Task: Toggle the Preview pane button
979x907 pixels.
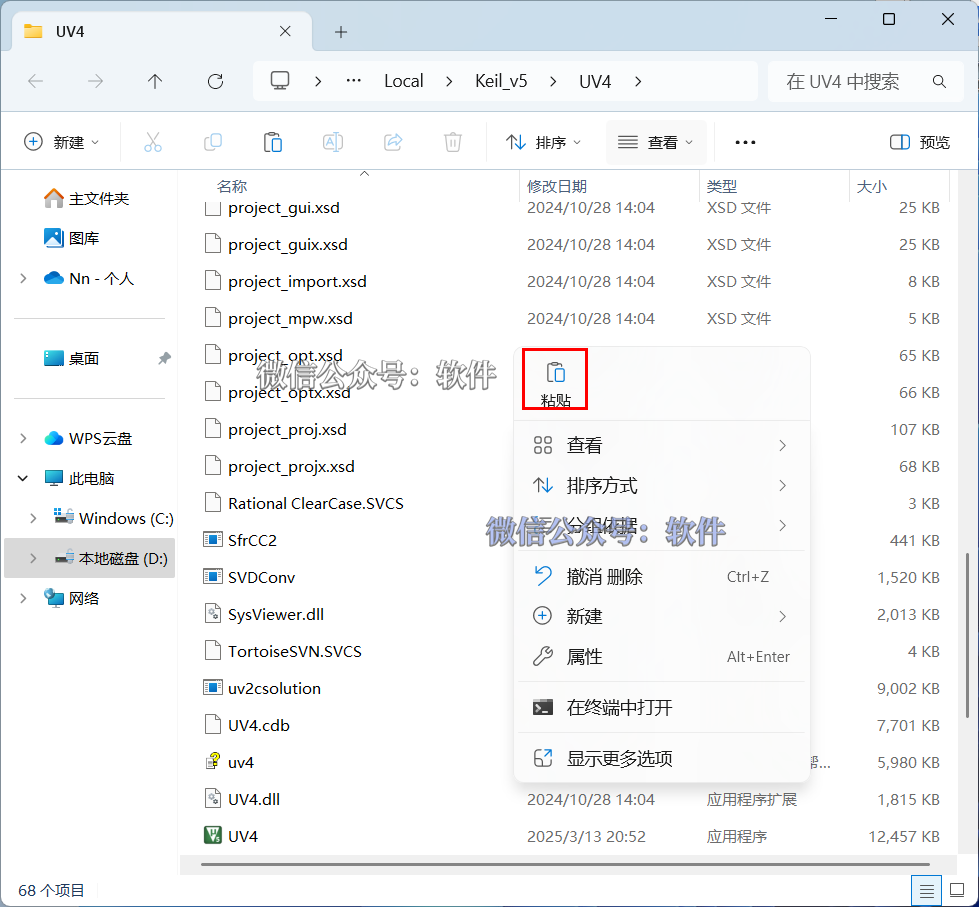Action: (x=919, y=142)
